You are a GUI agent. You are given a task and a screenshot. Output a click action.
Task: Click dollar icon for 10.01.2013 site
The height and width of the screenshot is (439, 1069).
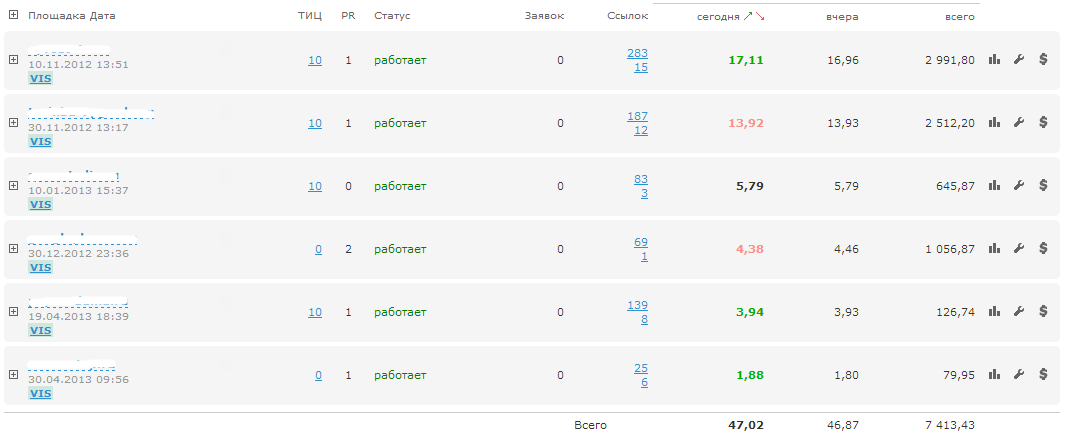pos(1043,186)
